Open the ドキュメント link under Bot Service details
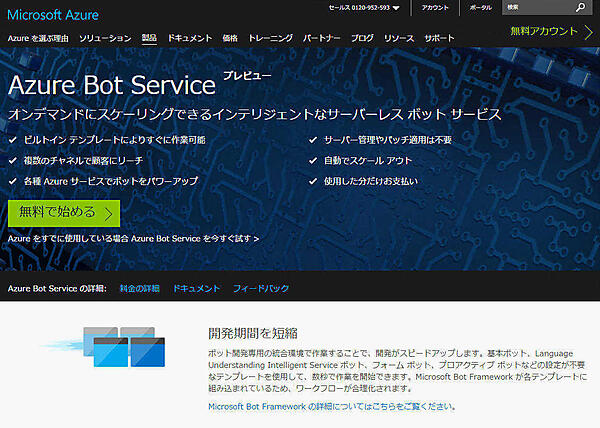This screenshot has width=600, height=428. coord(197,288)
